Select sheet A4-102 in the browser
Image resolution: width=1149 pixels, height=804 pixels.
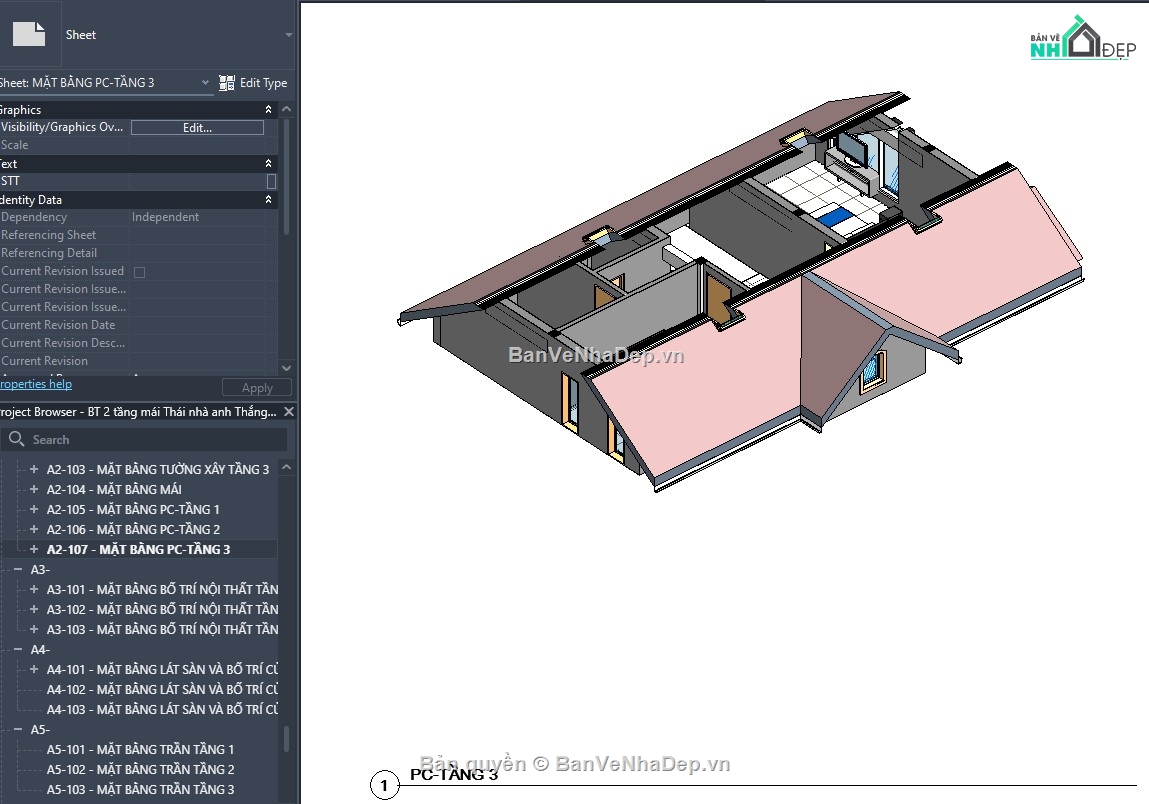(163, 690)
